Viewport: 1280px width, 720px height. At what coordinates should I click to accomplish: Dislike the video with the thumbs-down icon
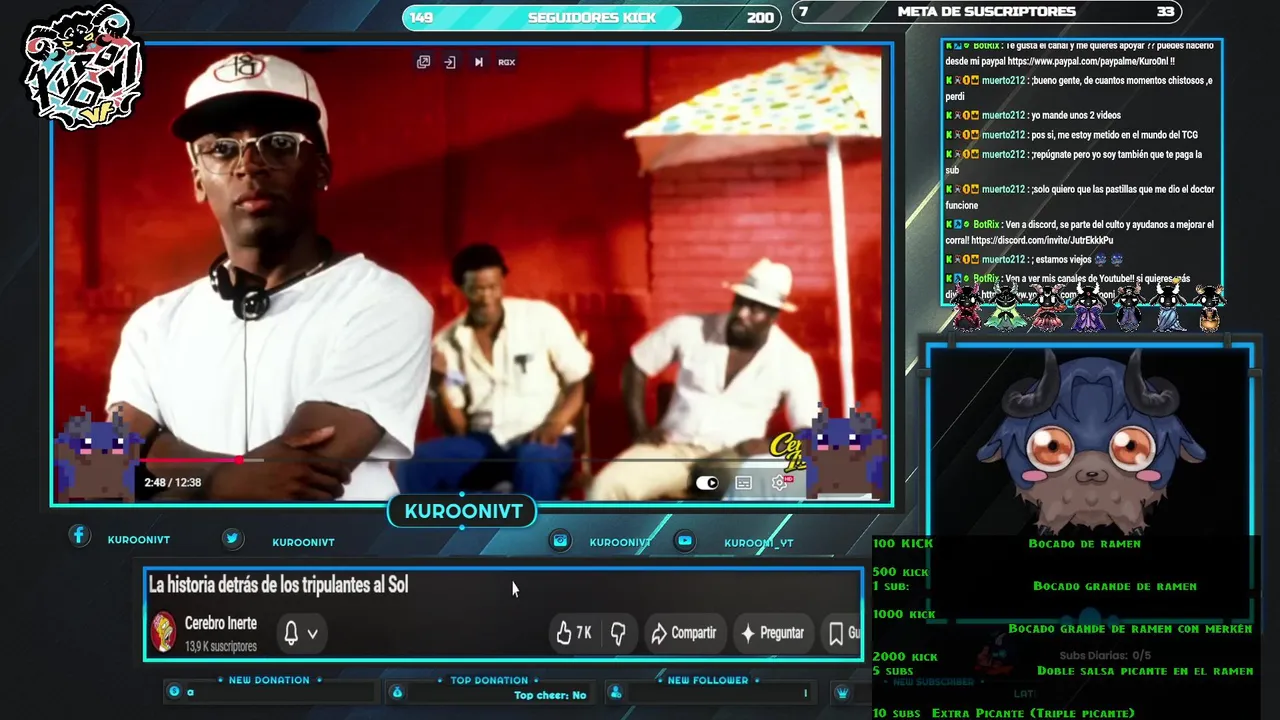(618, 633)
